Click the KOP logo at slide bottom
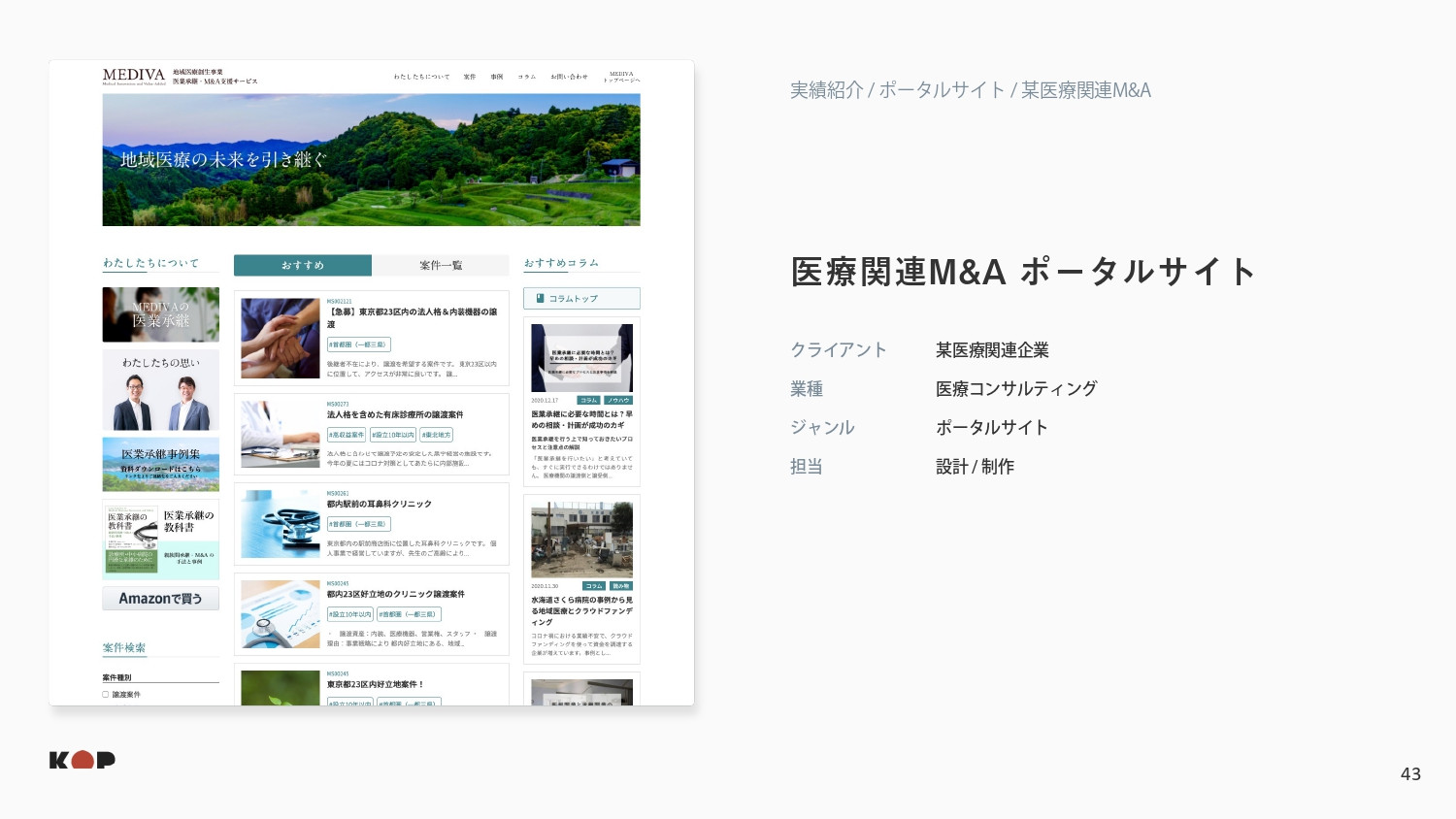Image resolution: width=1456 pixels, height=819 pixels. tap(83, 760)
